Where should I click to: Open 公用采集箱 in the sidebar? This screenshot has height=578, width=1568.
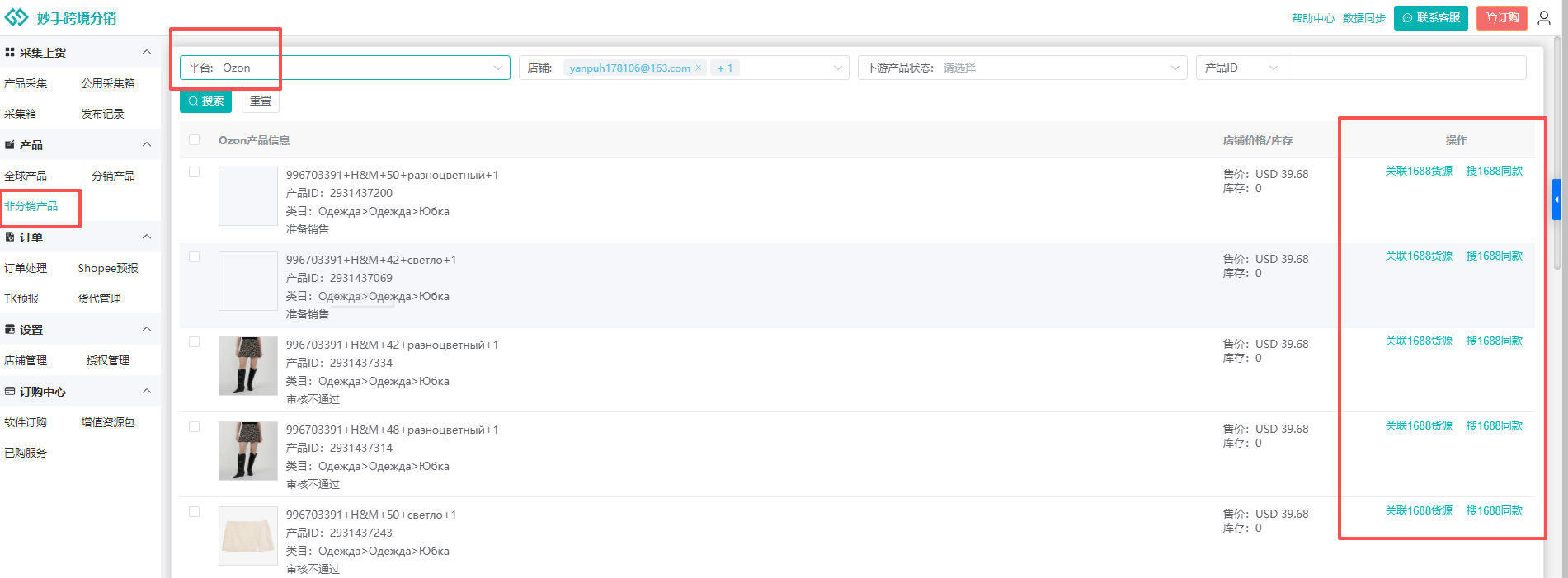tap(108, 83)
